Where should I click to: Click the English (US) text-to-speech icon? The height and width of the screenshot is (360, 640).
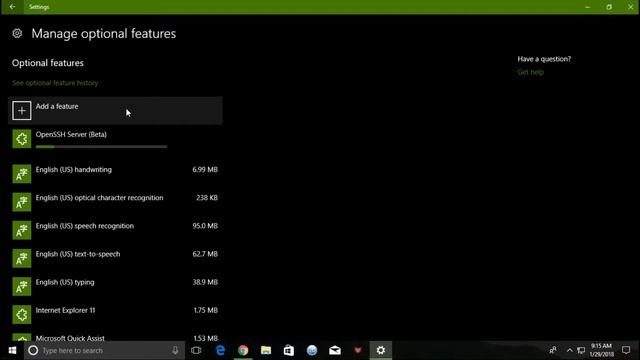tap(22, 258)
